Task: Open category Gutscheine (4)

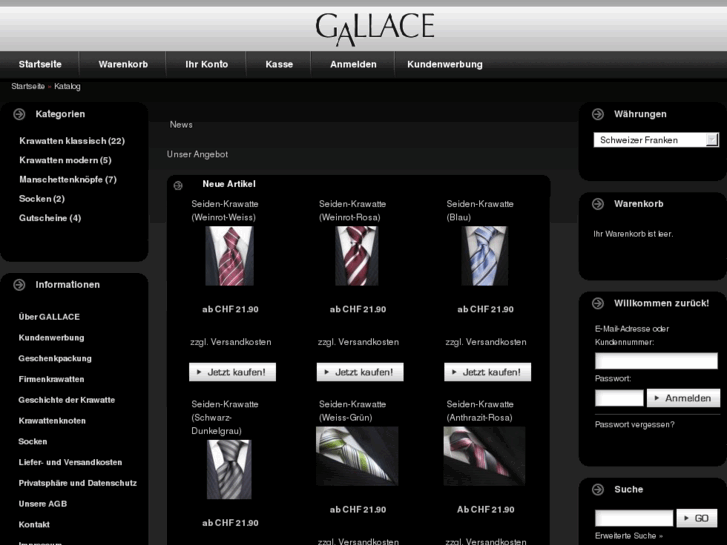Action: pos(50,218)
